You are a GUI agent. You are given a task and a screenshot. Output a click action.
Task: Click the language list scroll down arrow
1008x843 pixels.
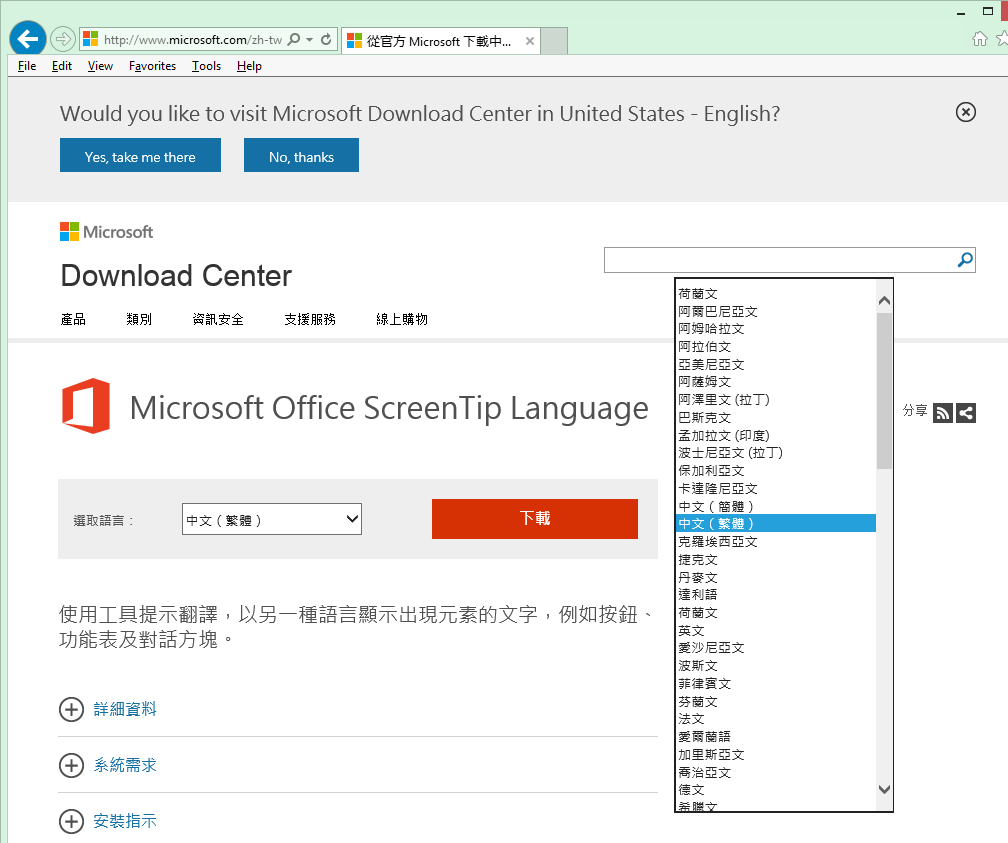(884, 789)
